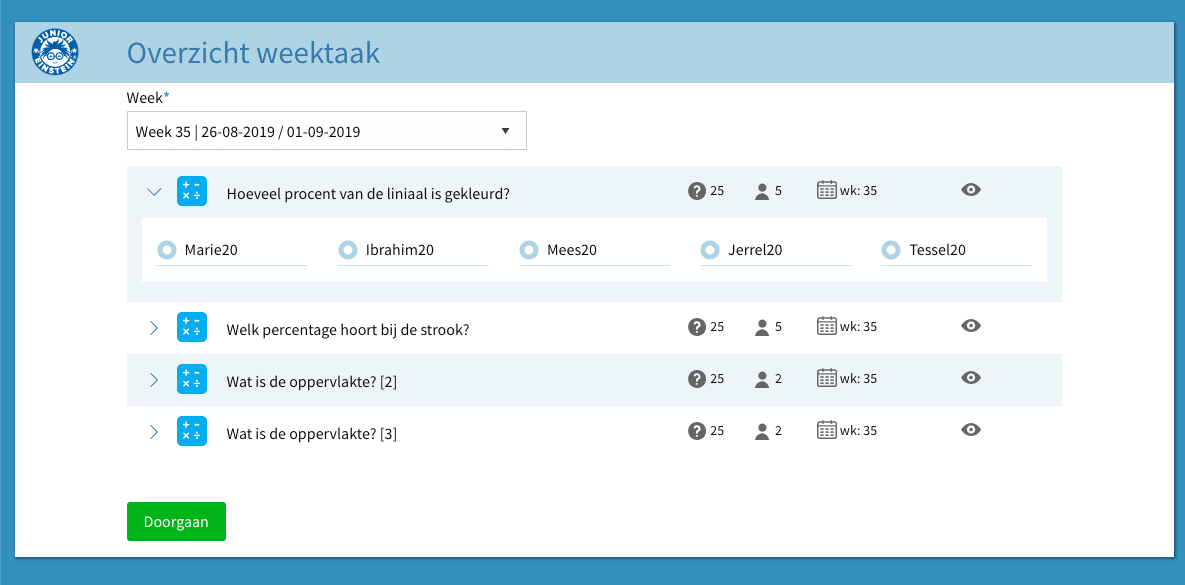The width and height of the screenshot is (1185, 585).
Task: Click calendar icon in 'Hoeveel procent' row
Action: (826, 190)
